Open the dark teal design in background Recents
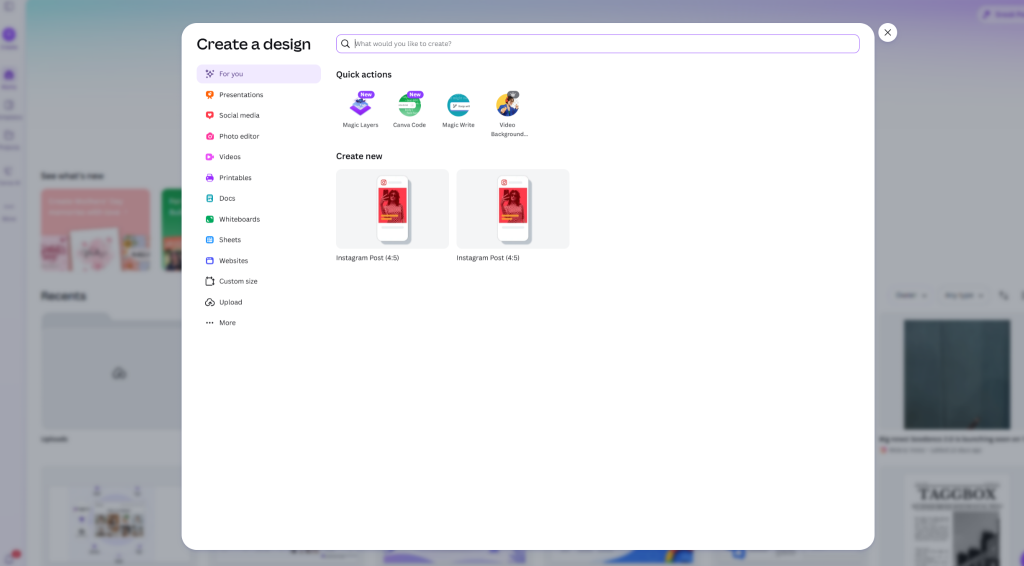 click(x=957, y=374)
